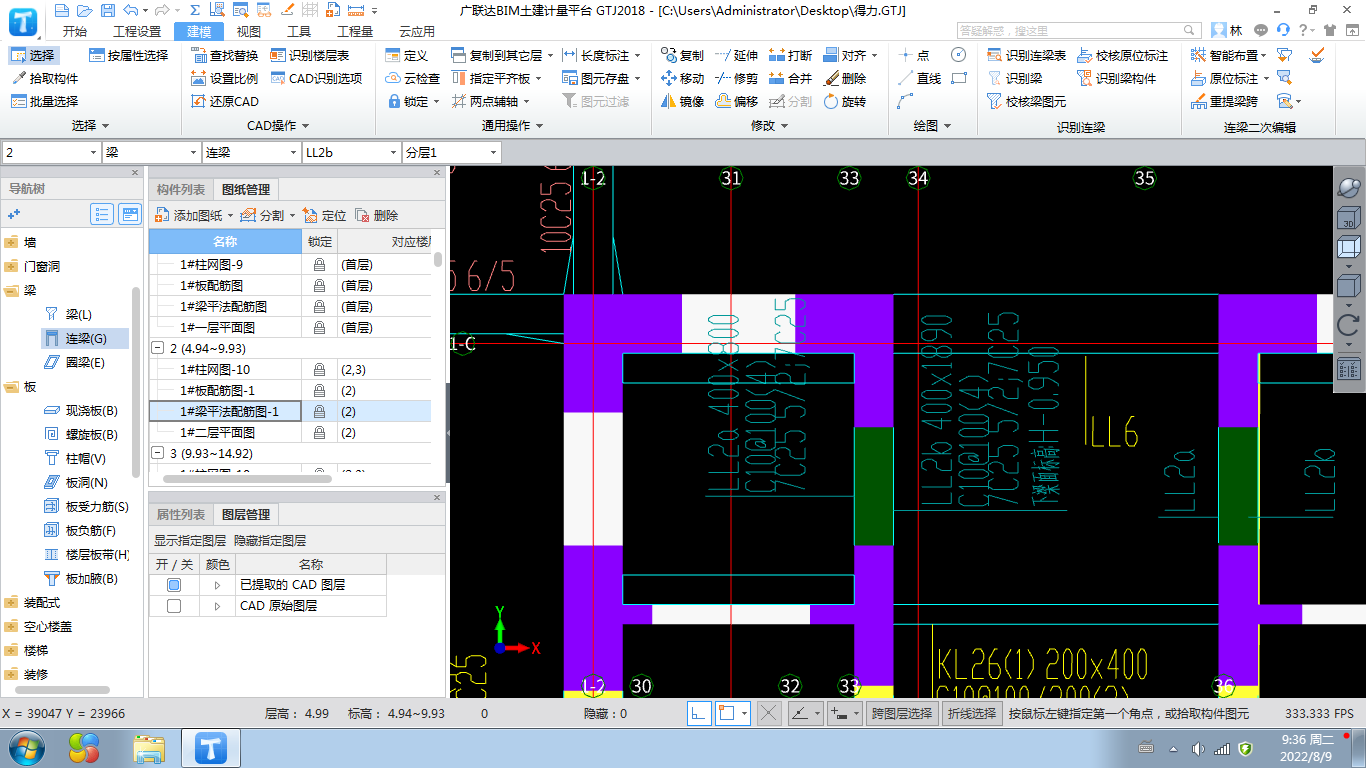Click 识别连梁表 tool
Viewport: 1366px width, 768px height.
[x=1027, y=55]
